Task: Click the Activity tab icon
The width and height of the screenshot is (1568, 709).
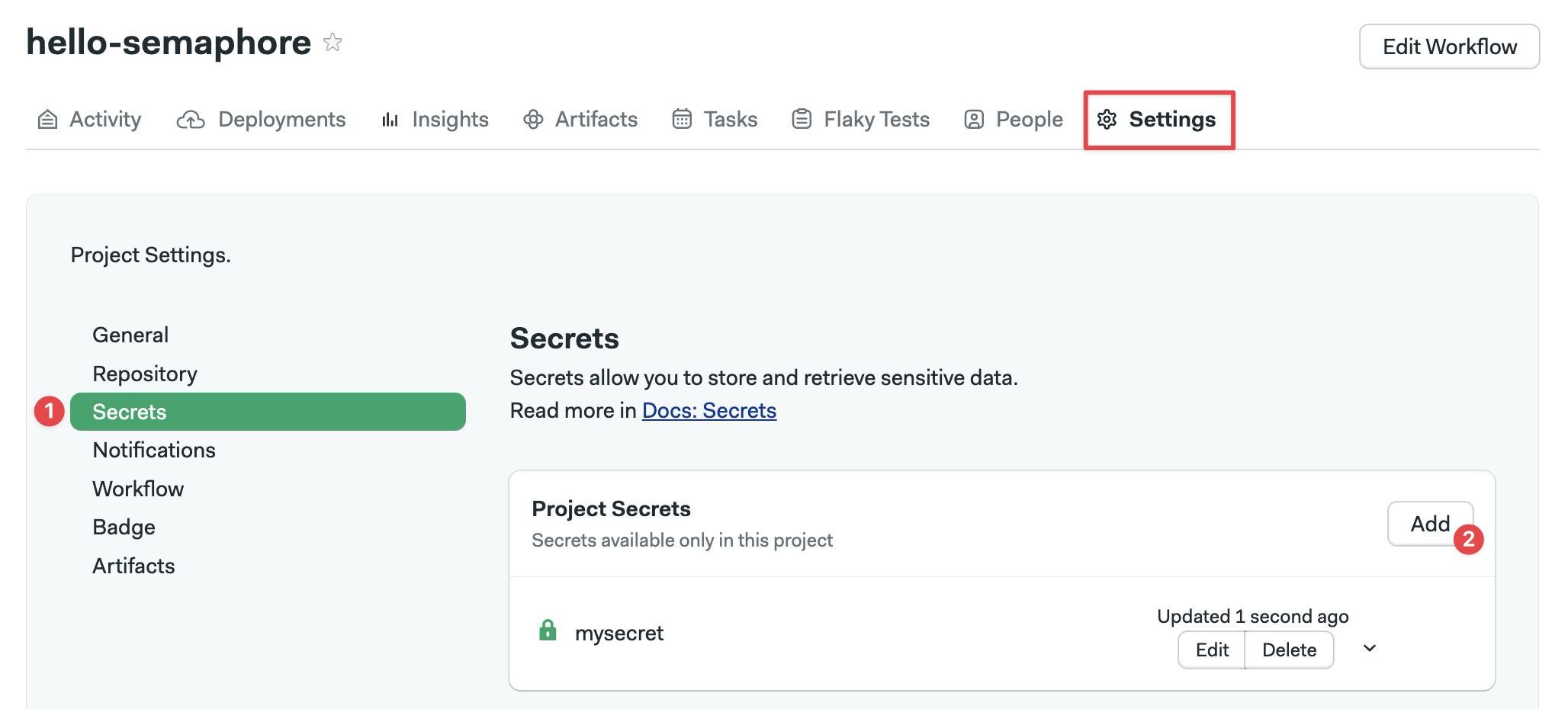Action: (x=47, y=120)
